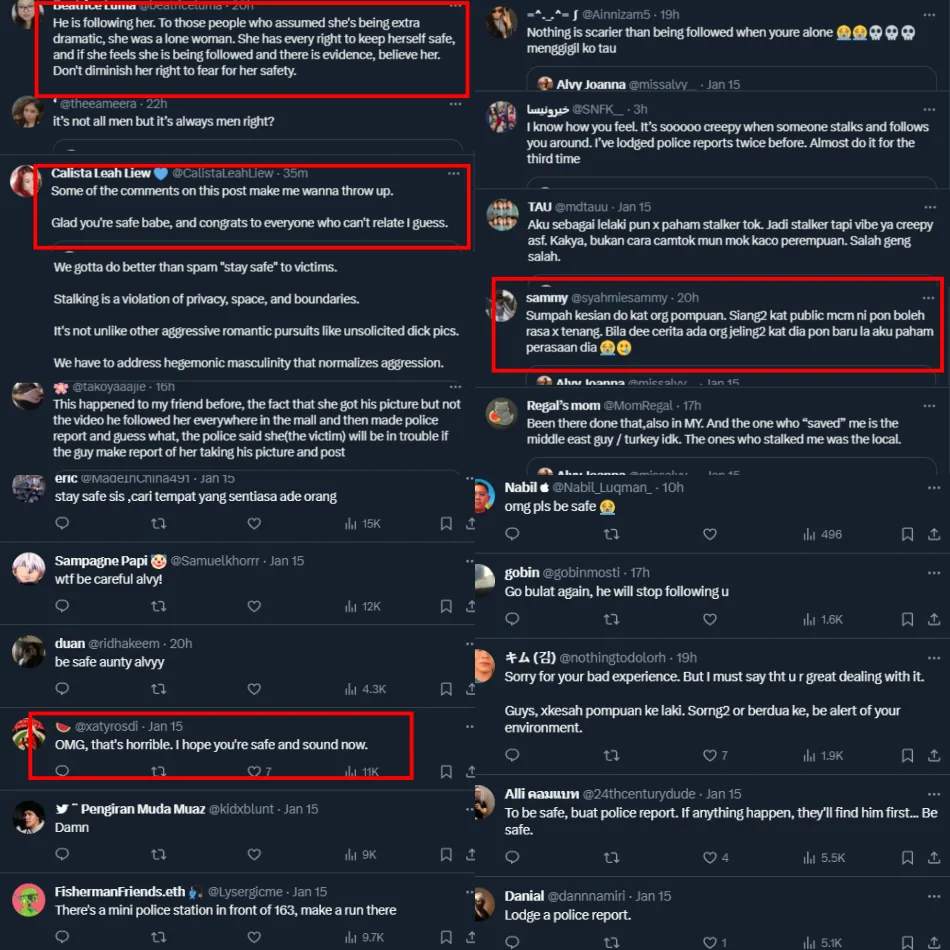Toggle like on @nothingtodolorh's tweet with 7 likes

(715, 756)
